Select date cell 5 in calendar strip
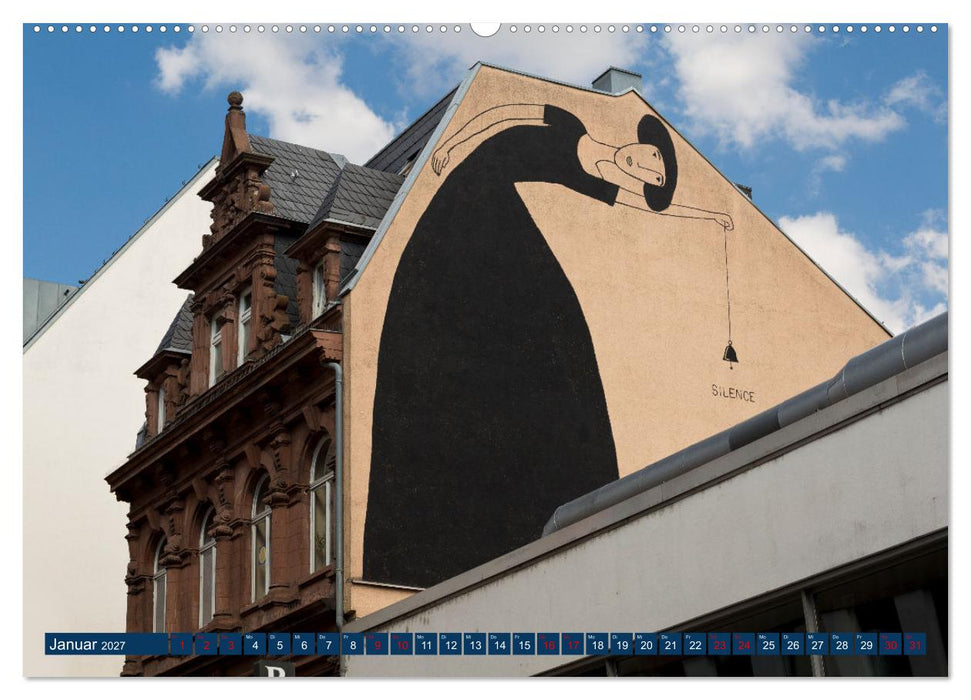Image resolution: width=971 pixels, height=700 pixels. pos(279,644)
